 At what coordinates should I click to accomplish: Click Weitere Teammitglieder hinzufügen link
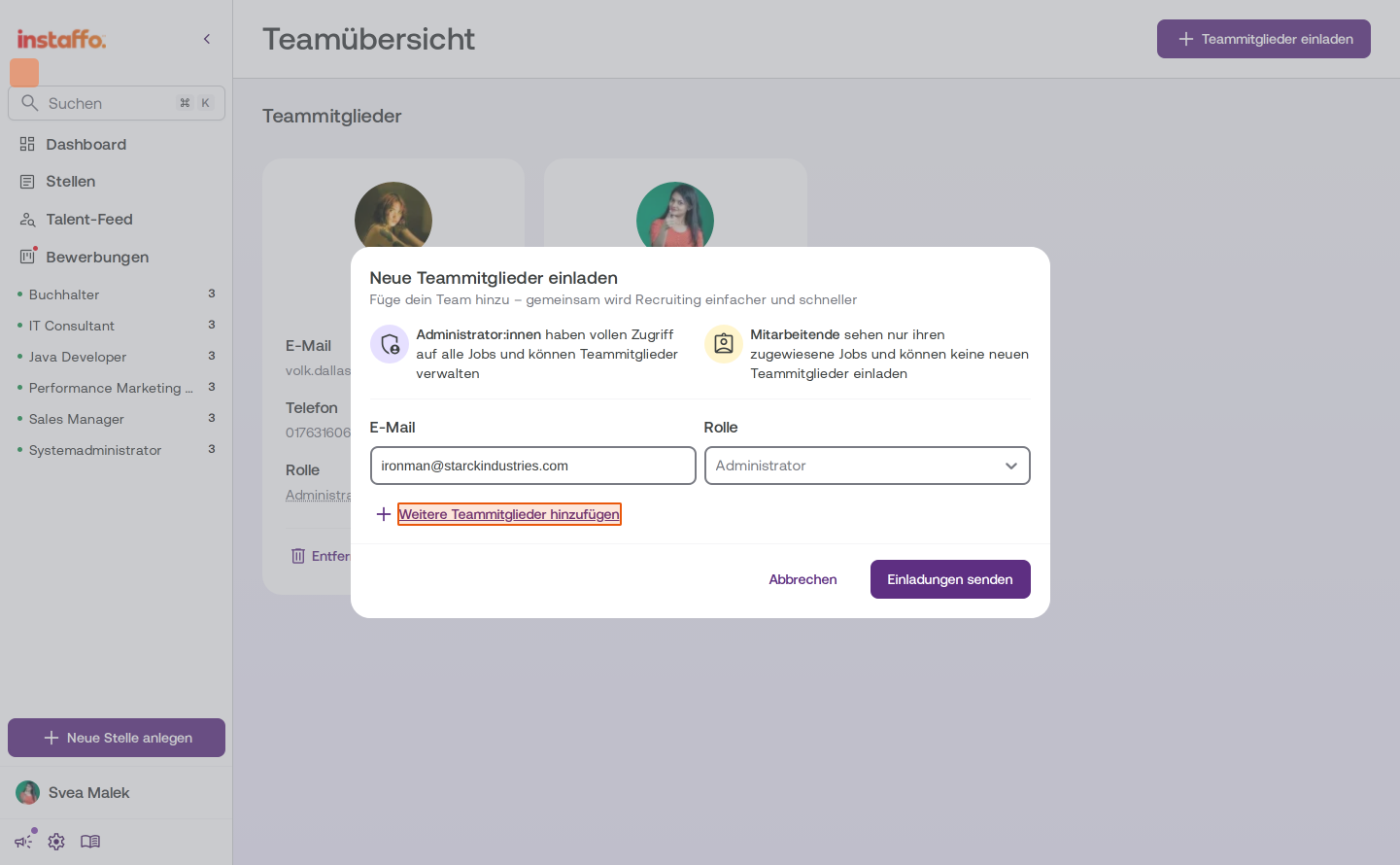coord(509,514)
